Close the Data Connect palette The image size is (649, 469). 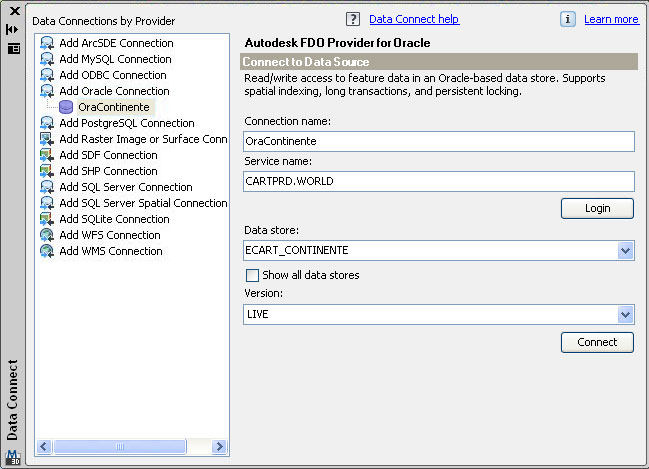pyautogui.click(x=14, y=11)
